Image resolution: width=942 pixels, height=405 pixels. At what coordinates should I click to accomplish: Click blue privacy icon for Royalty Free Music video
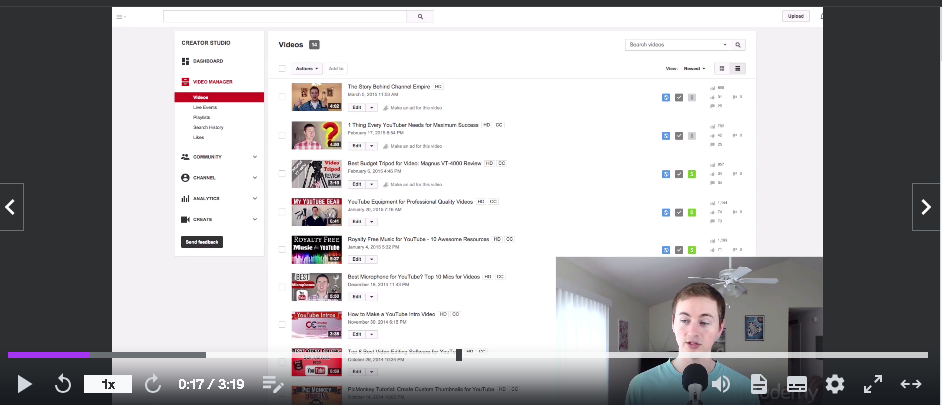coord(666,250)
